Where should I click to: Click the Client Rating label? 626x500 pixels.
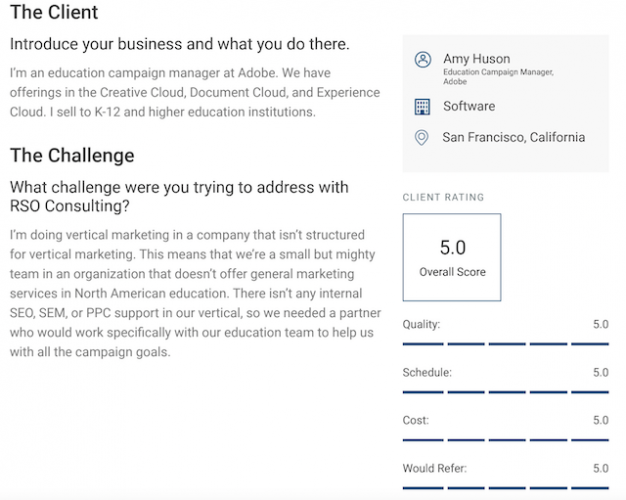443,198
